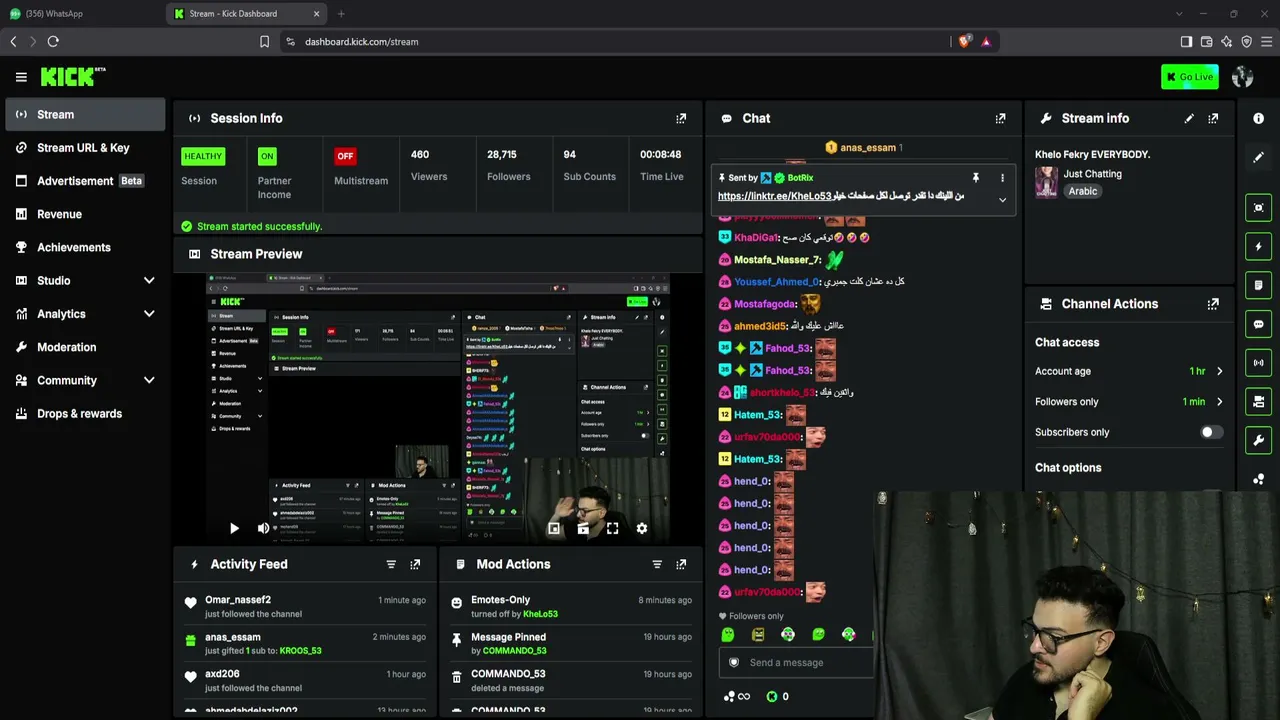
Task: Filter the Mod Actions list
Action: (x=657, y=564)
